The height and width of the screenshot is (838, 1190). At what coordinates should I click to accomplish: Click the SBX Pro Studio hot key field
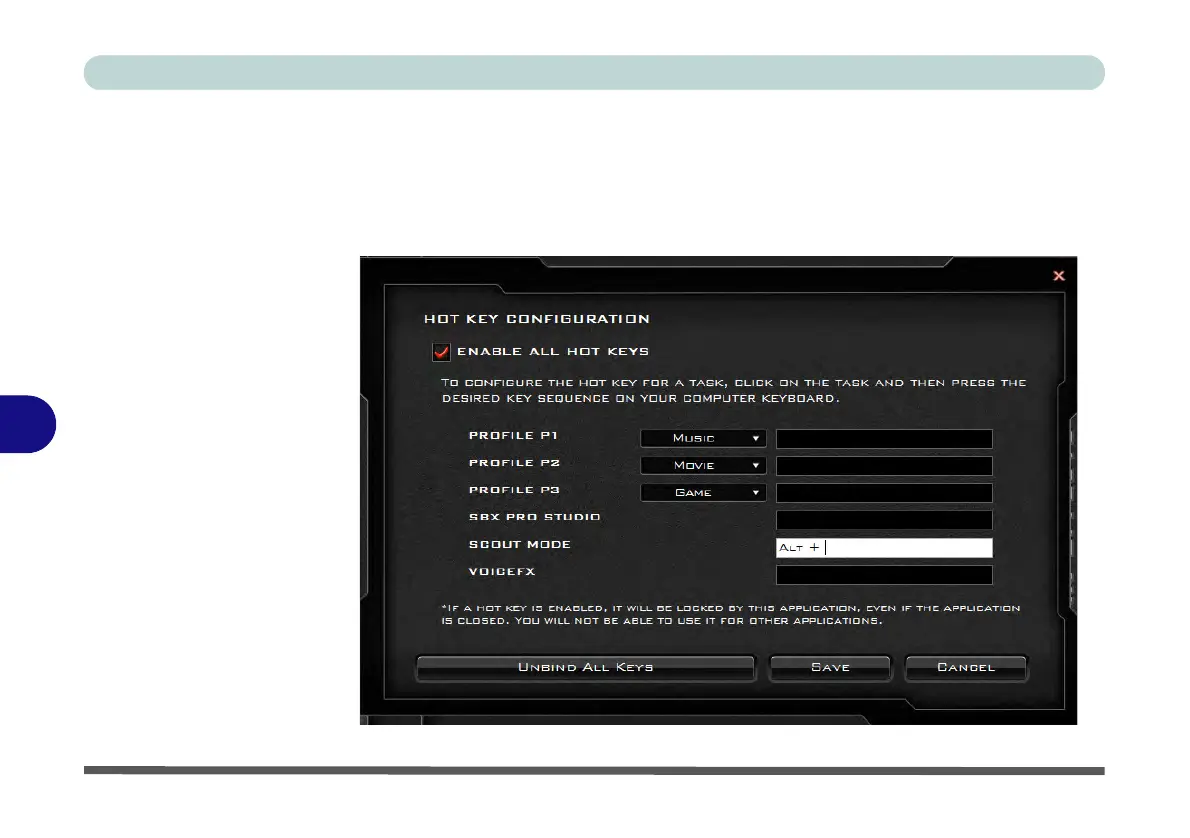884,520
